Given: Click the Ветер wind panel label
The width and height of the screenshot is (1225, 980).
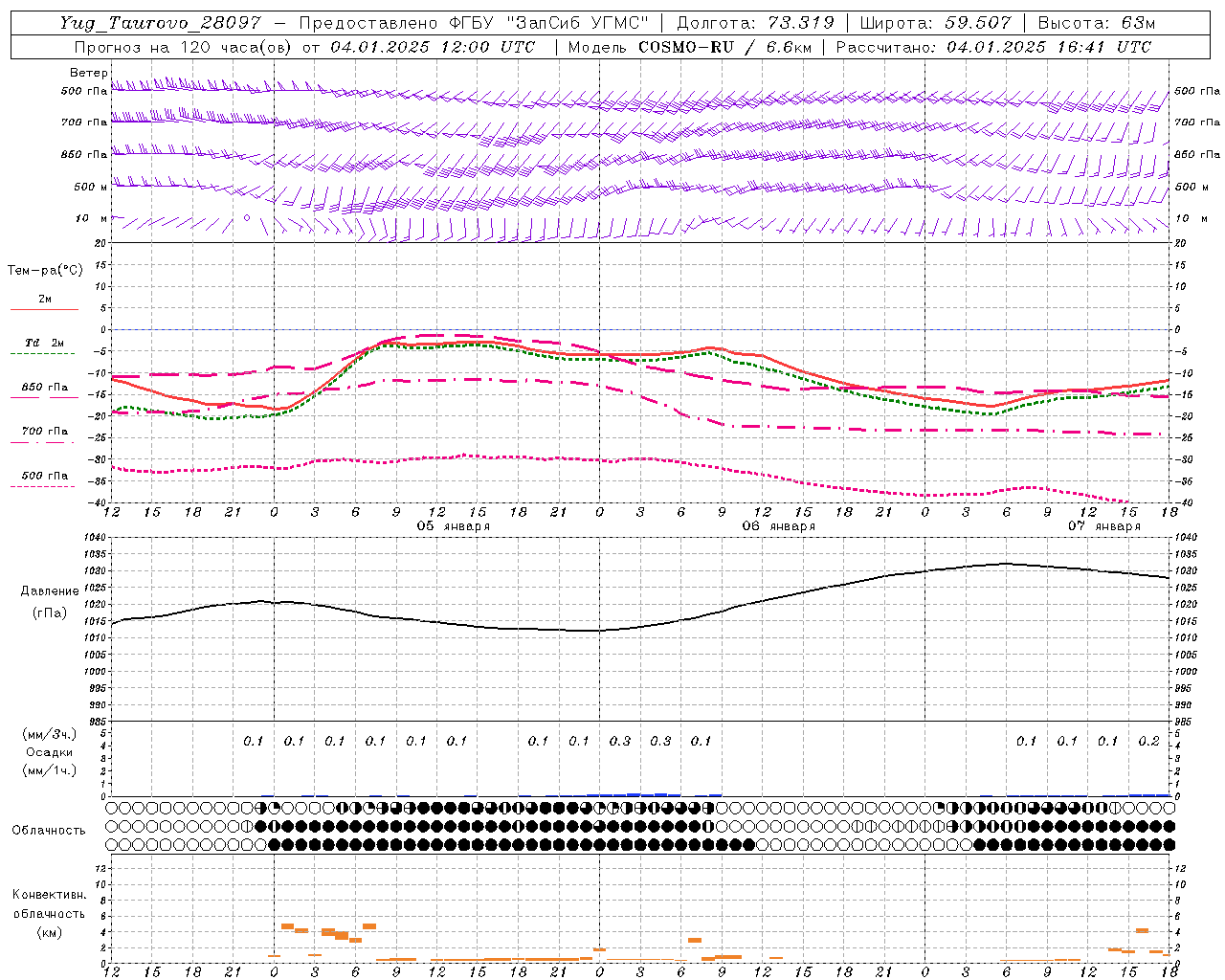Looking at the screenshot, I should pyautogui.click(x=88, y=73).
